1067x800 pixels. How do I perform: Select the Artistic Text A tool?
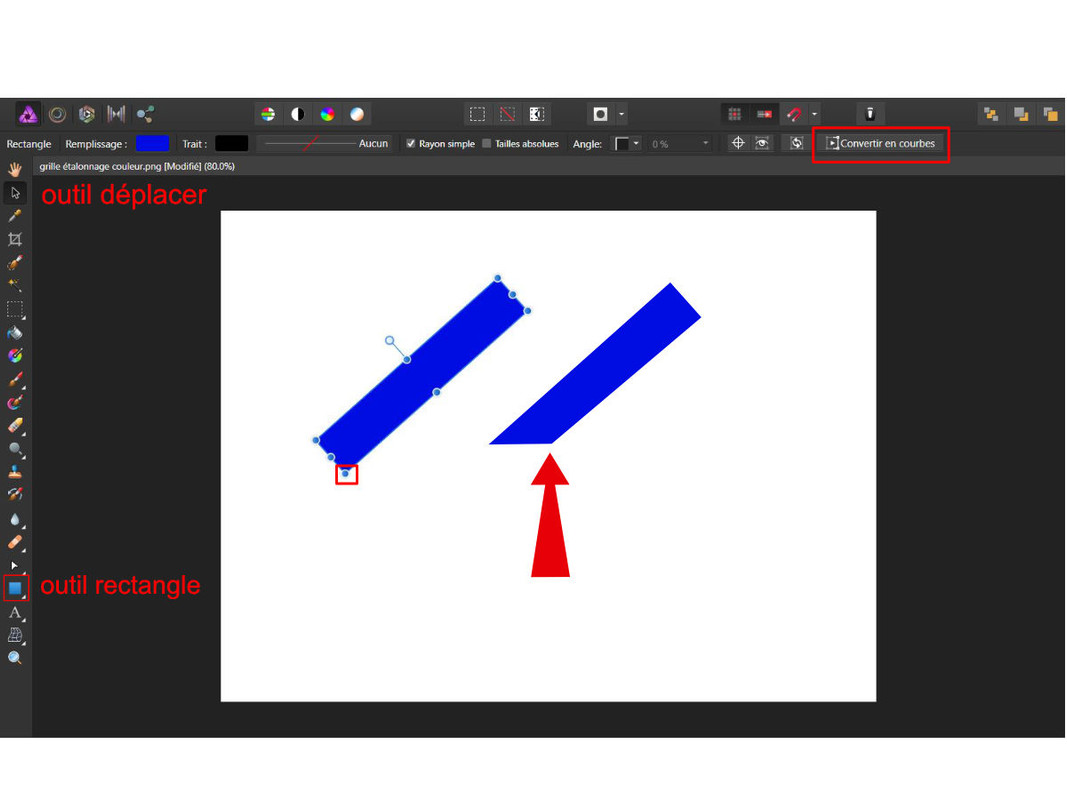[15, 613]
